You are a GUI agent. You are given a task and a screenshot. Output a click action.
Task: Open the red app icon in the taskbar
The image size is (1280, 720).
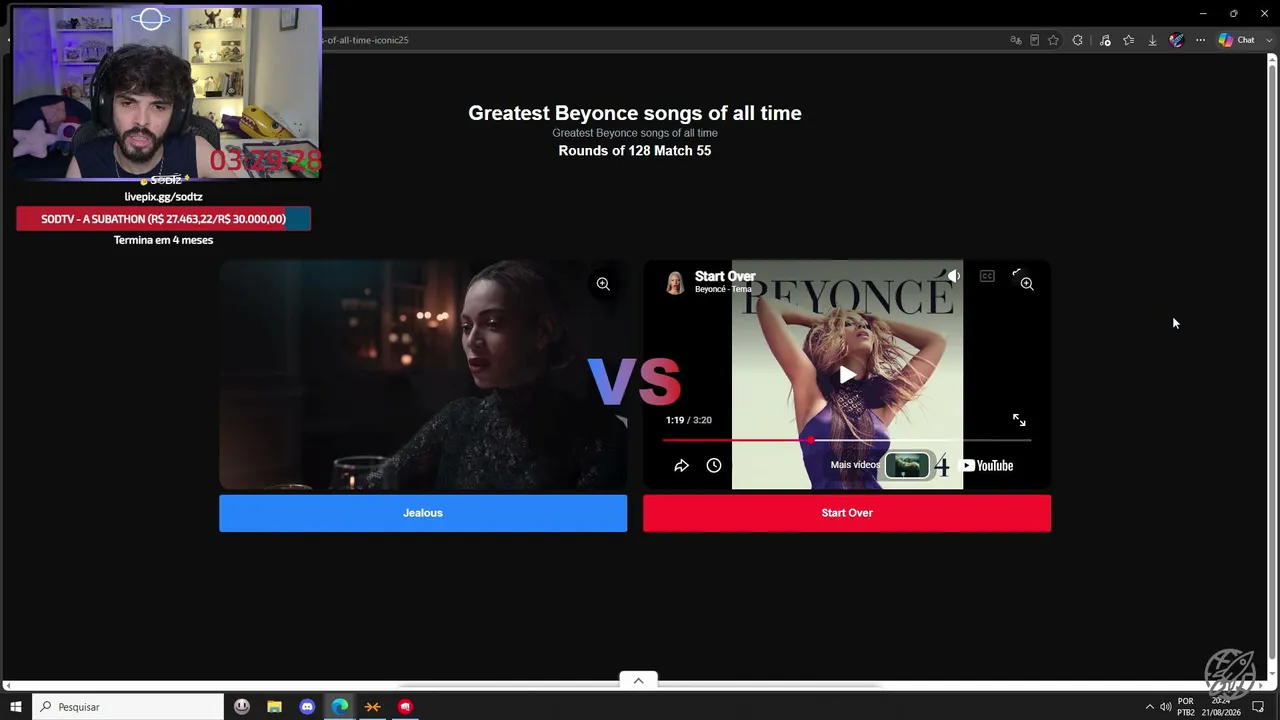point(405,707)
